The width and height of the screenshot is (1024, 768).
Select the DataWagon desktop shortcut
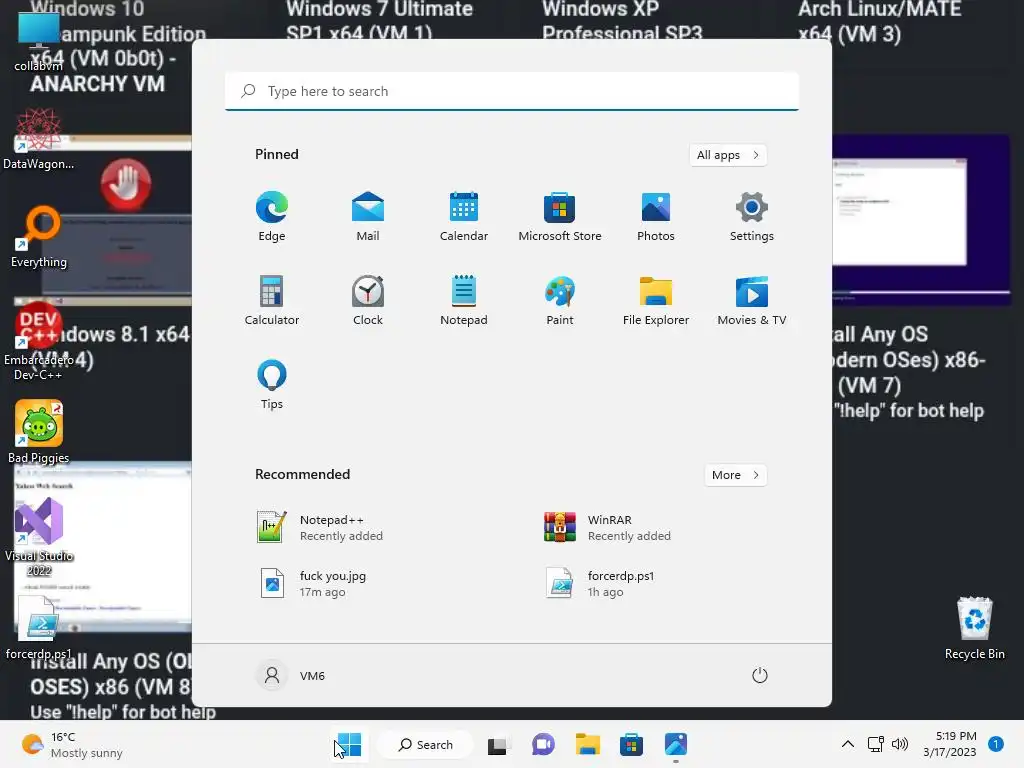39,140
